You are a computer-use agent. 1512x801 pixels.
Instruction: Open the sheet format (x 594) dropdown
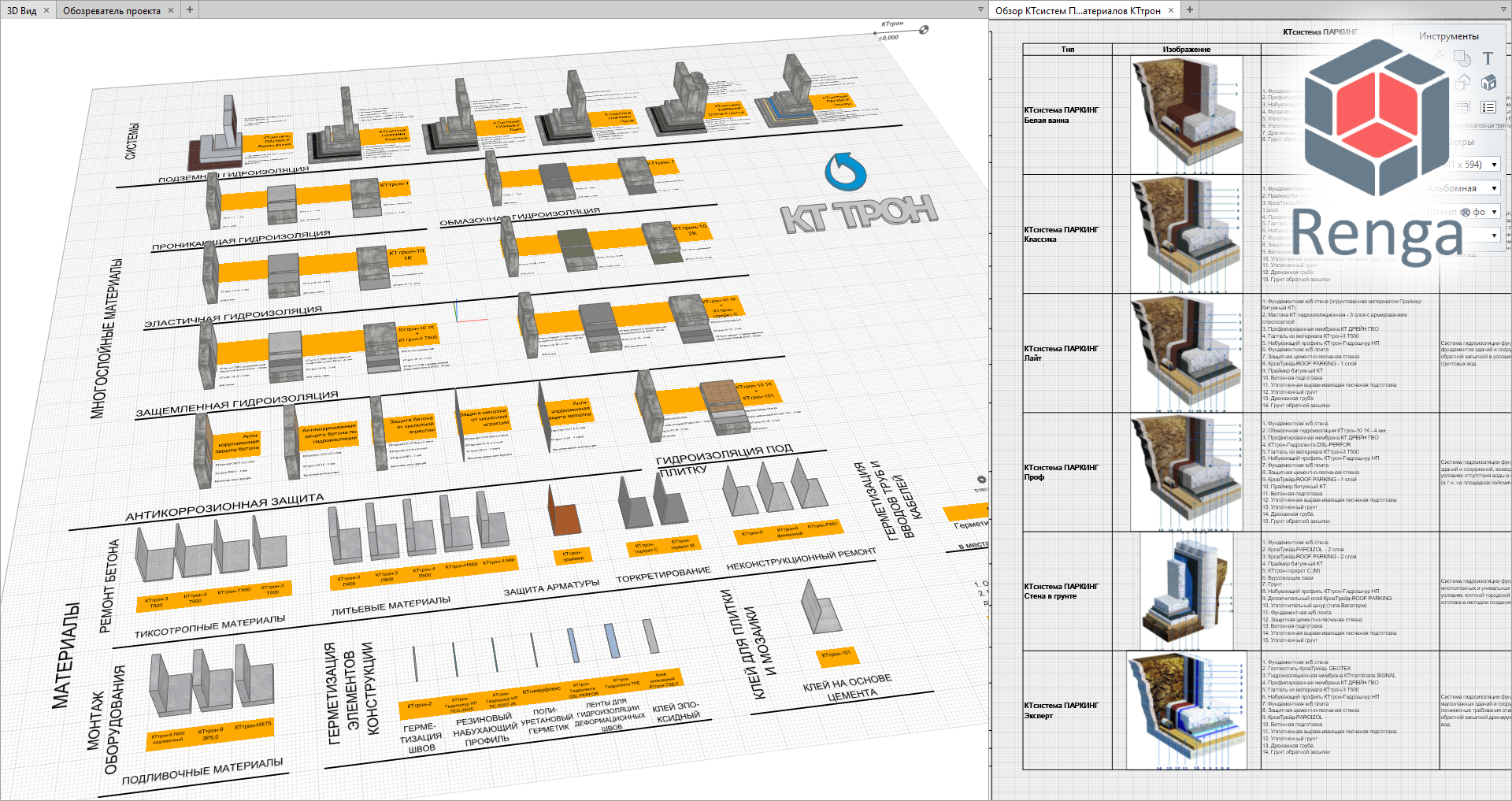[x=1495, y=165]
